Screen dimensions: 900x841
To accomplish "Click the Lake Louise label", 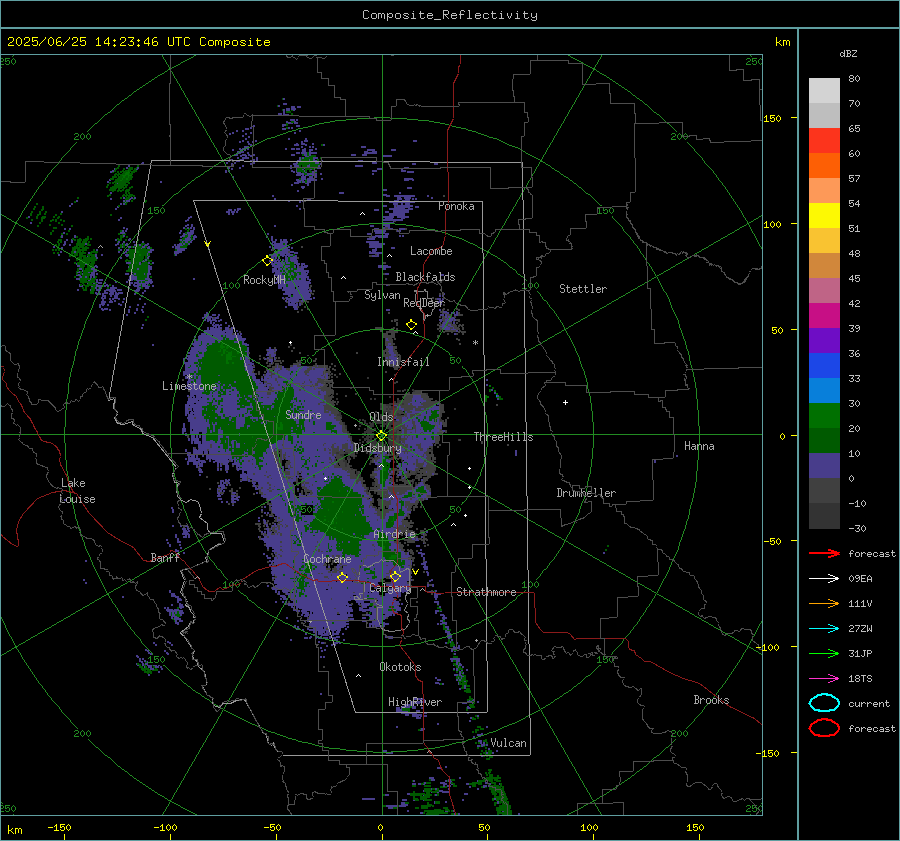I will click(x=77, y=491).
